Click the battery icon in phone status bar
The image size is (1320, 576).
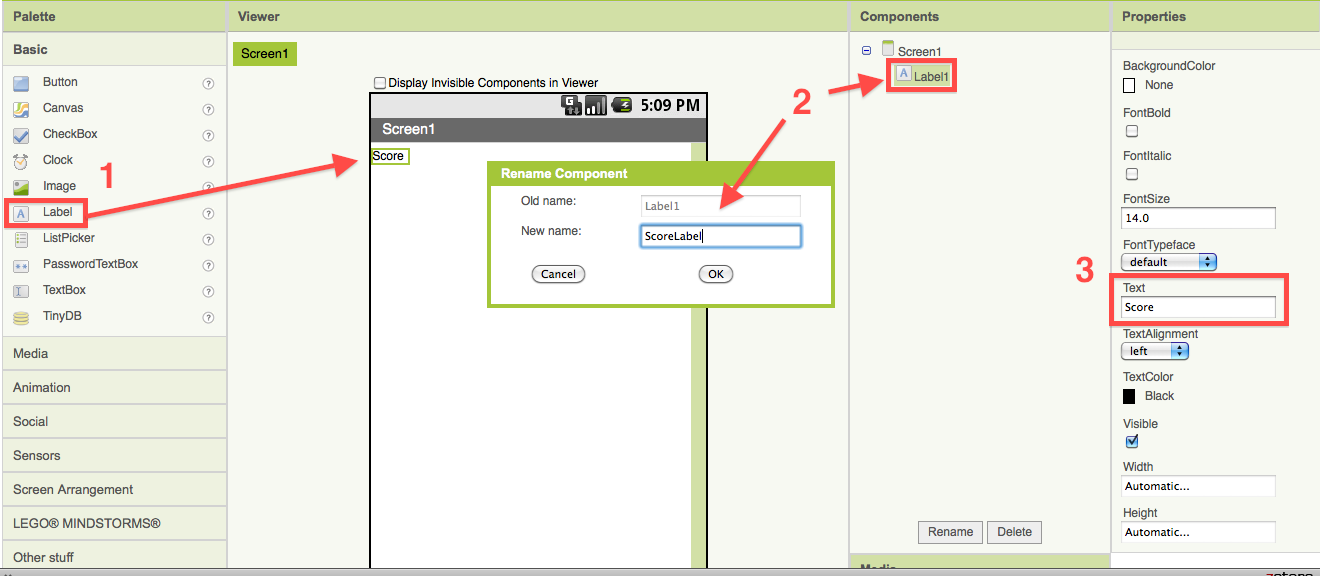click(x=622, y=104)
